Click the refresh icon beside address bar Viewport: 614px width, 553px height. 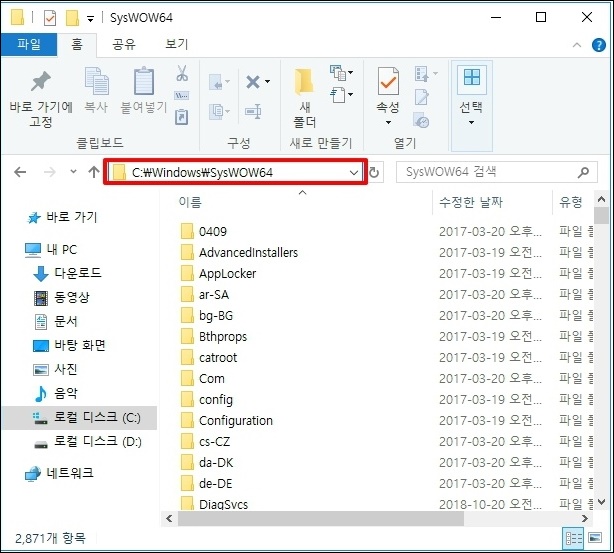[x=374, y=172]
